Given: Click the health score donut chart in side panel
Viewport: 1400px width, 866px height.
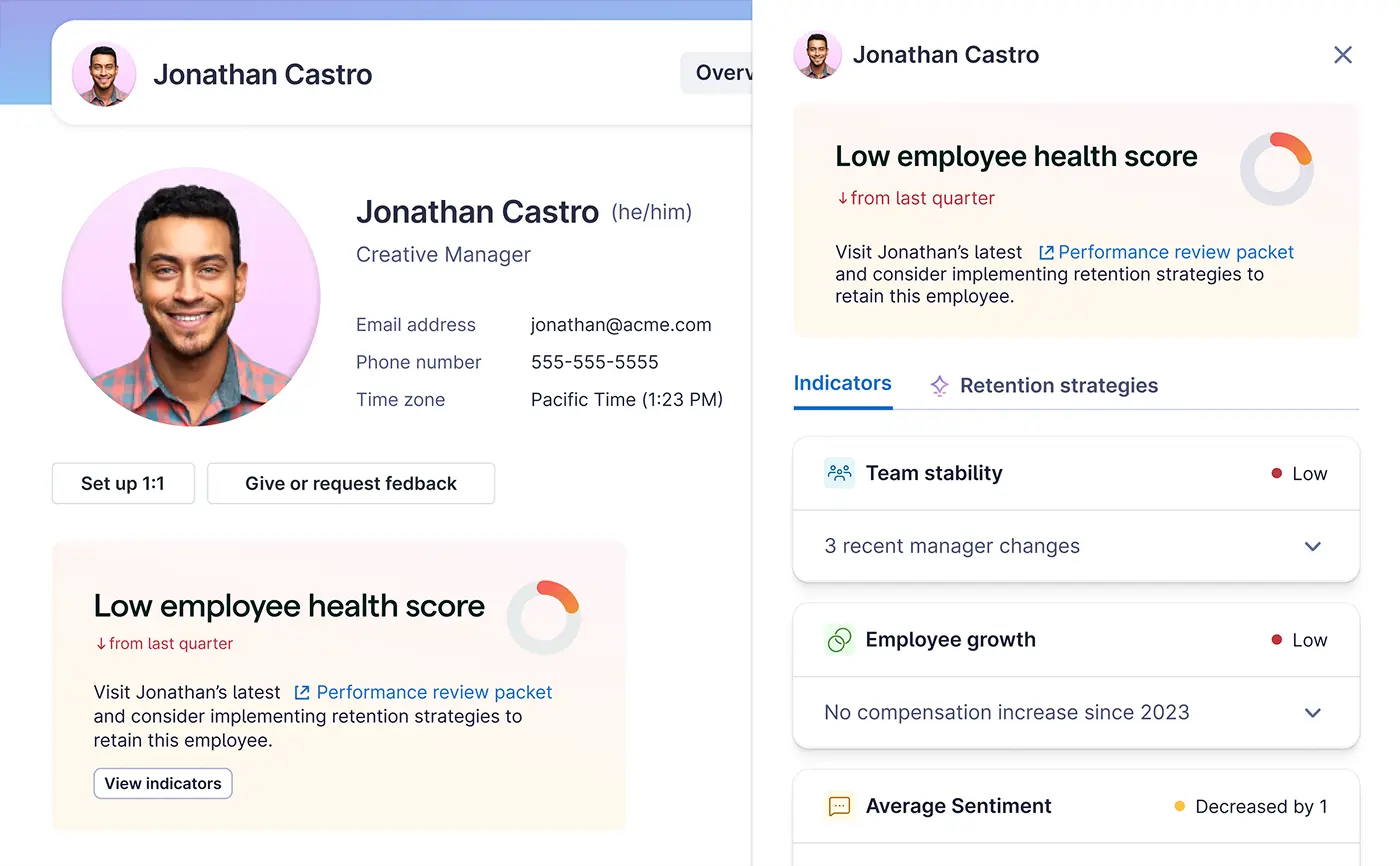Looking at the screenshot, I should [x=1277, y=167].
